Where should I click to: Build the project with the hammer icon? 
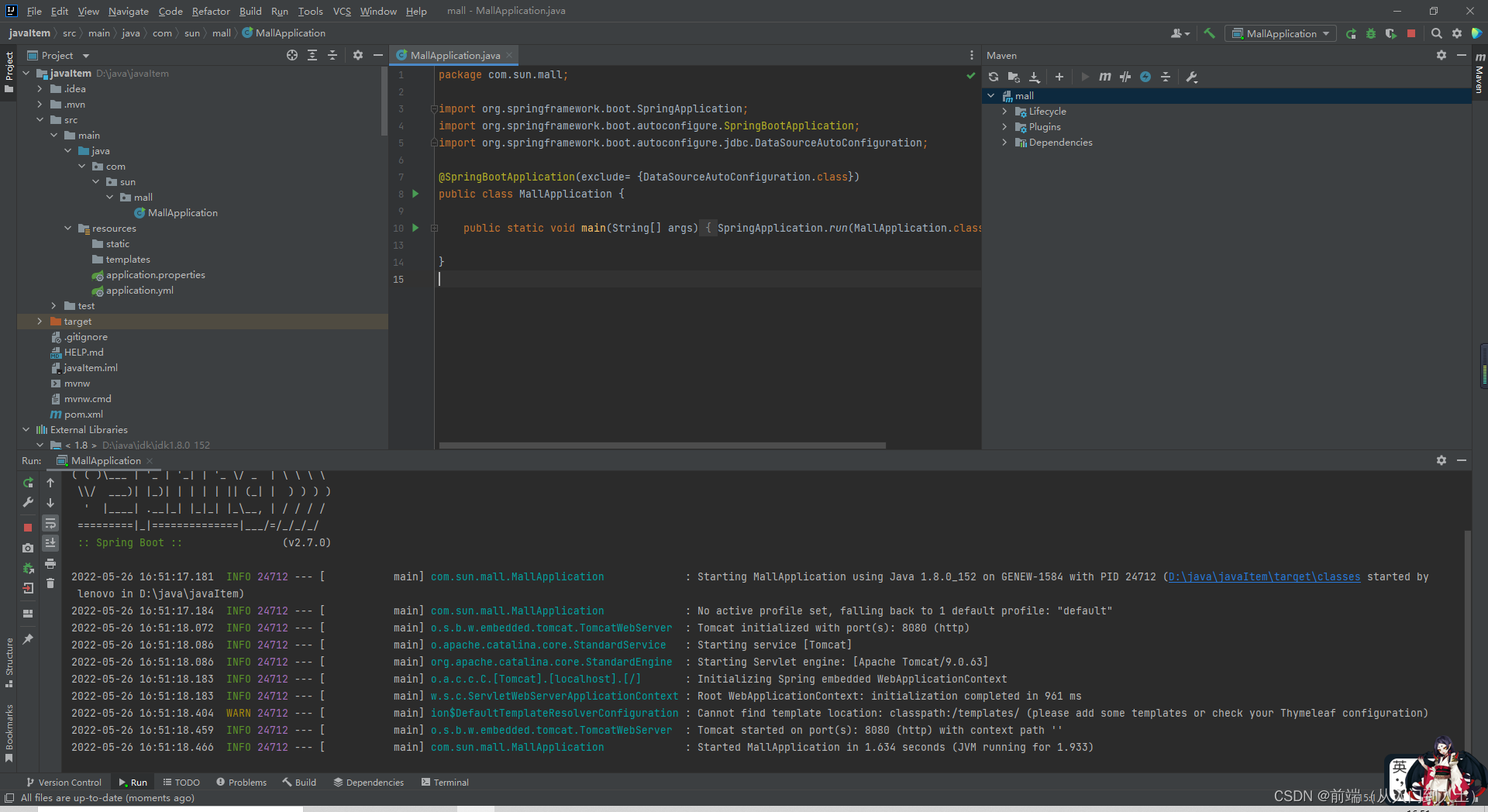point(1211,33)
